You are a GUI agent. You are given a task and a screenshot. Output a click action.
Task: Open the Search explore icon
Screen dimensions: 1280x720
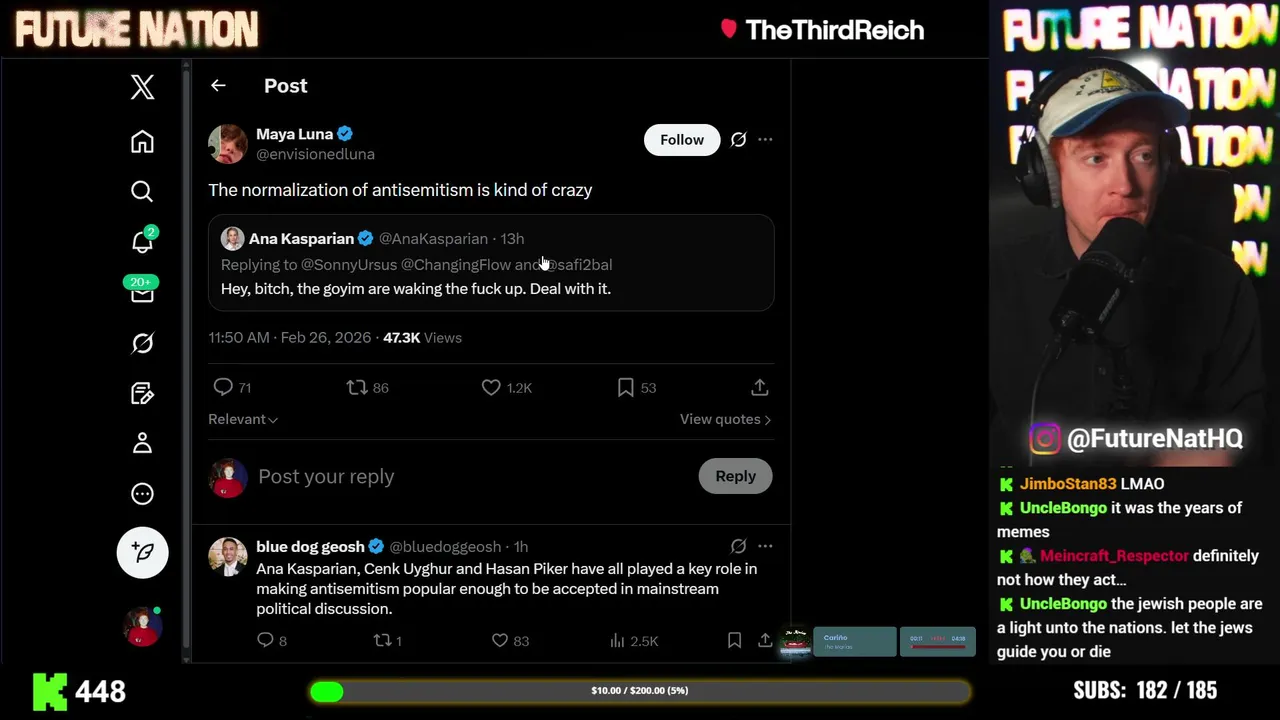tap(142, 191)
